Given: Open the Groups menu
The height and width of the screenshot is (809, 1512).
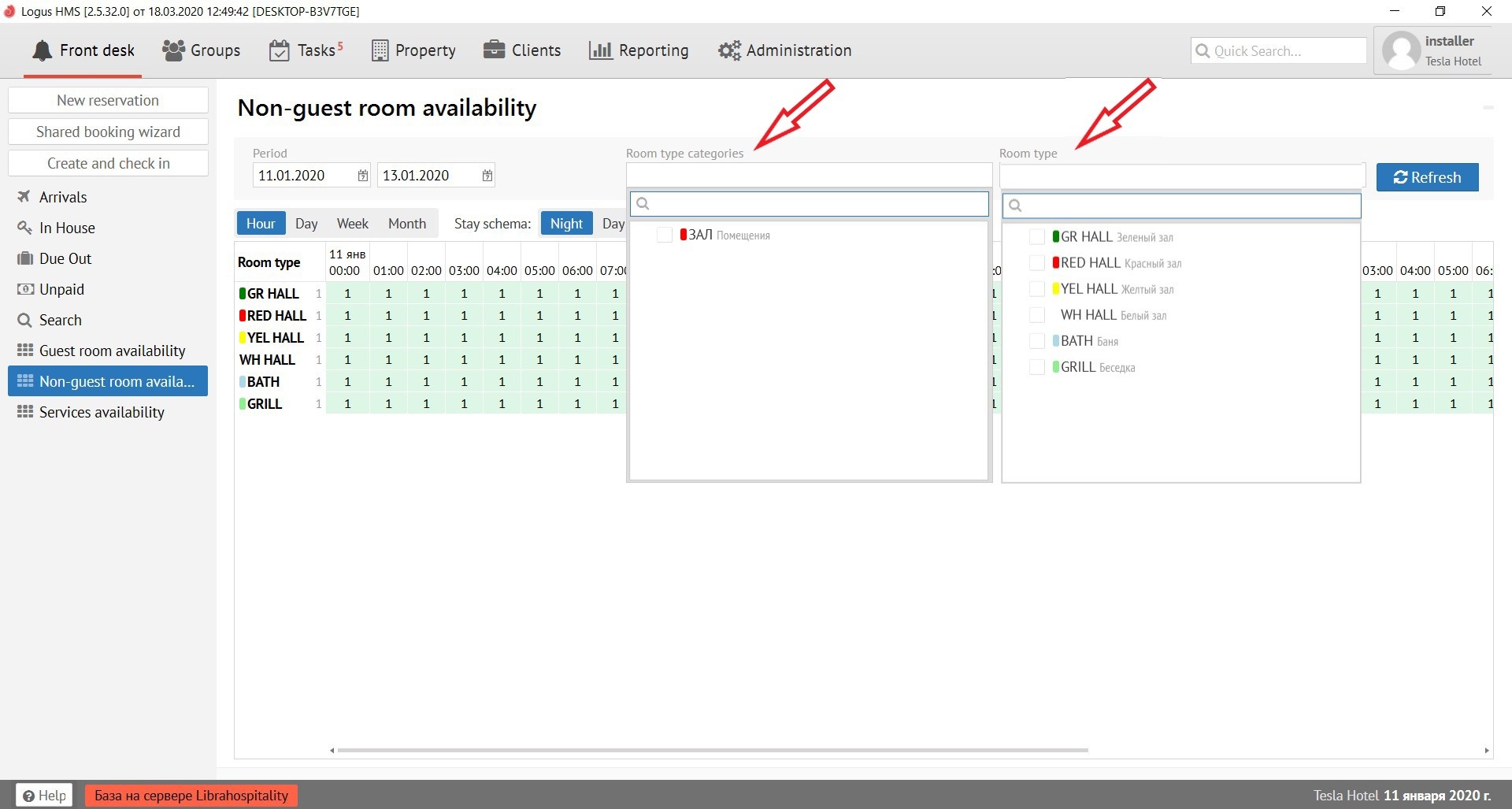Looking at the screenshot, I should coord(202,50).
